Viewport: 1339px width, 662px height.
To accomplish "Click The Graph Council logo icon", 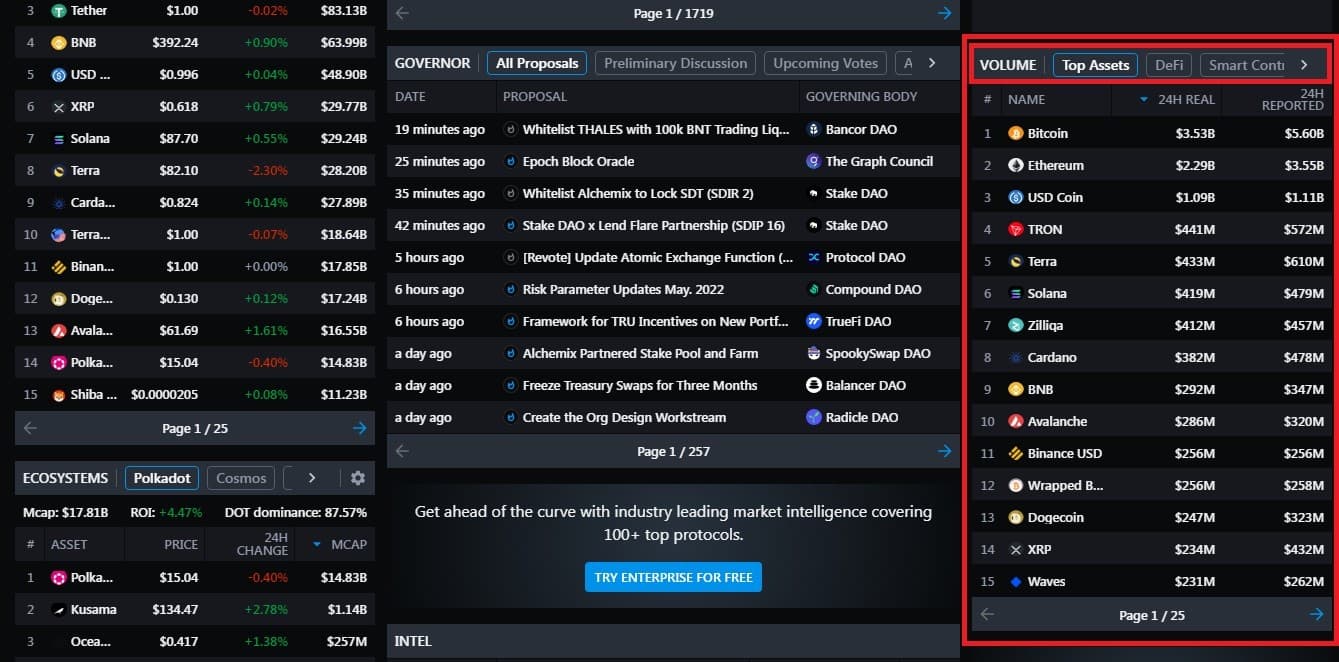I will click(814, 161).
